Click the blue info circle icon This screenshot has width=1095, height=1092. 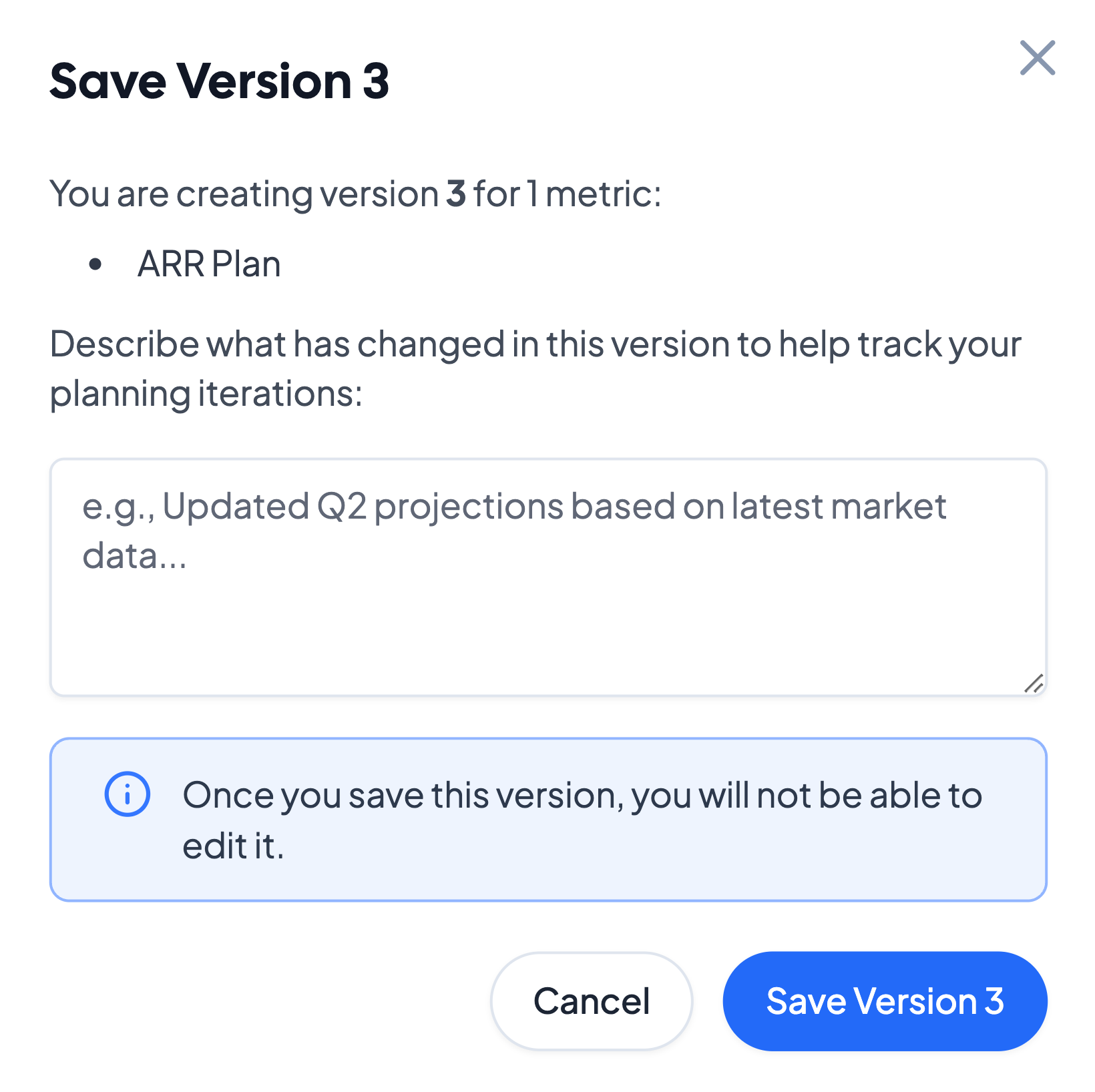[127, 794]
